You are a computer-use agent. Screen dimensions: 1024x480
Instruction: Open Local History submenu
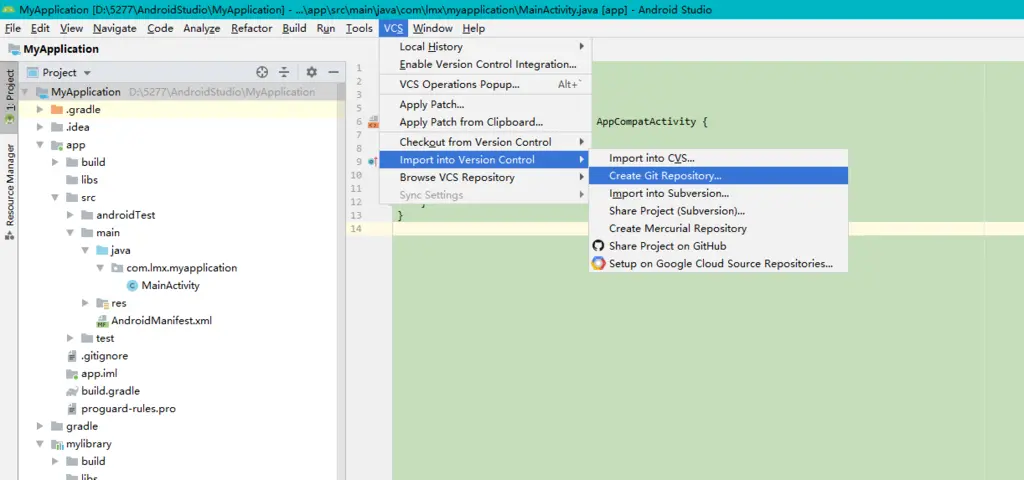coord(485,47)
